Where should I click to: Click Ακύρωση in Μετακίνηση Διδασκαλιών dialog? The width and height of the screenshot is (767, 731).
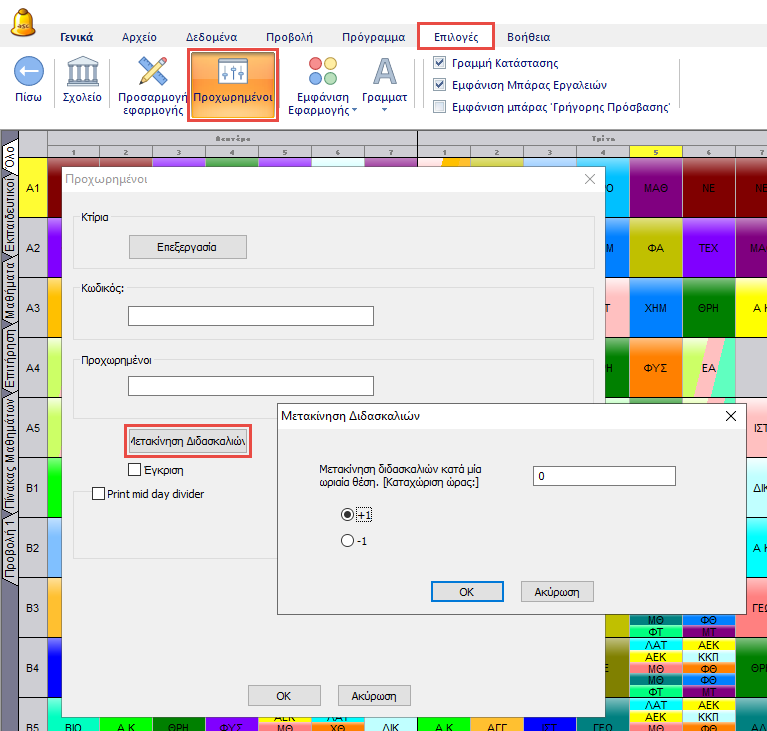(x=557, y=592)
